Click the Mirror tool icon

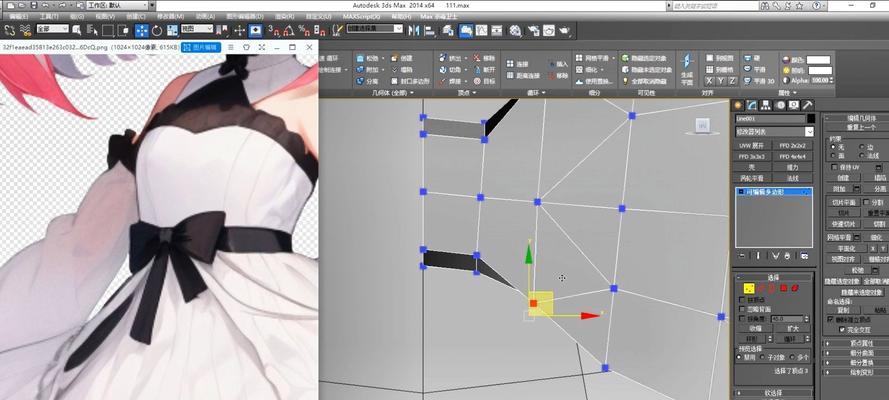[x=414, y=30]
